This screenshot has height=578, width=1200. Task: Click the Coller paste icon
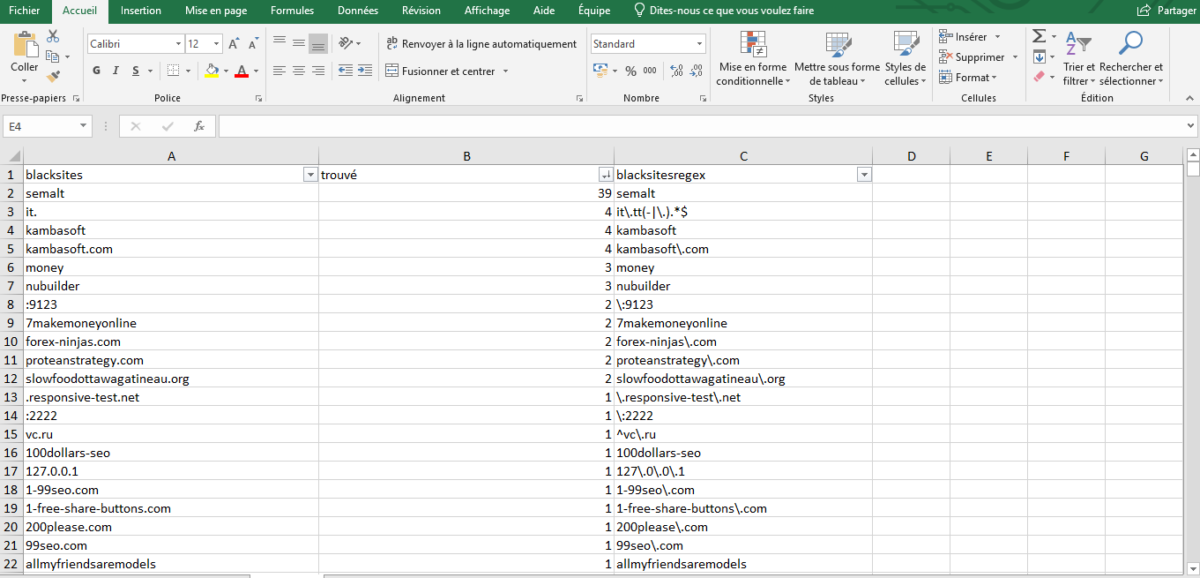click(24, 47)
